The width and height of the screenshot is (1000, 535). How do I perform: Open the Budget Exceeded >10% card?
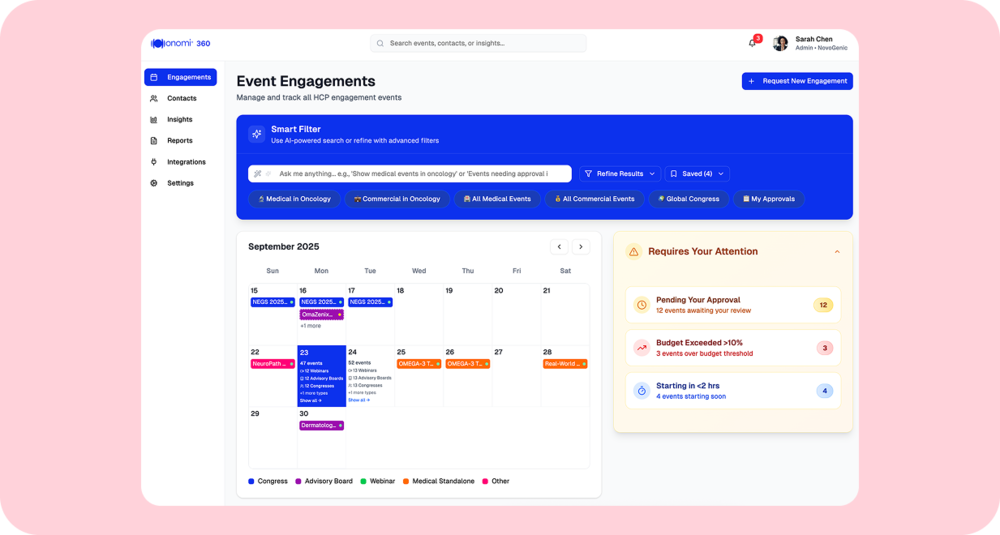pyautogui.click(x=733, y=348)
